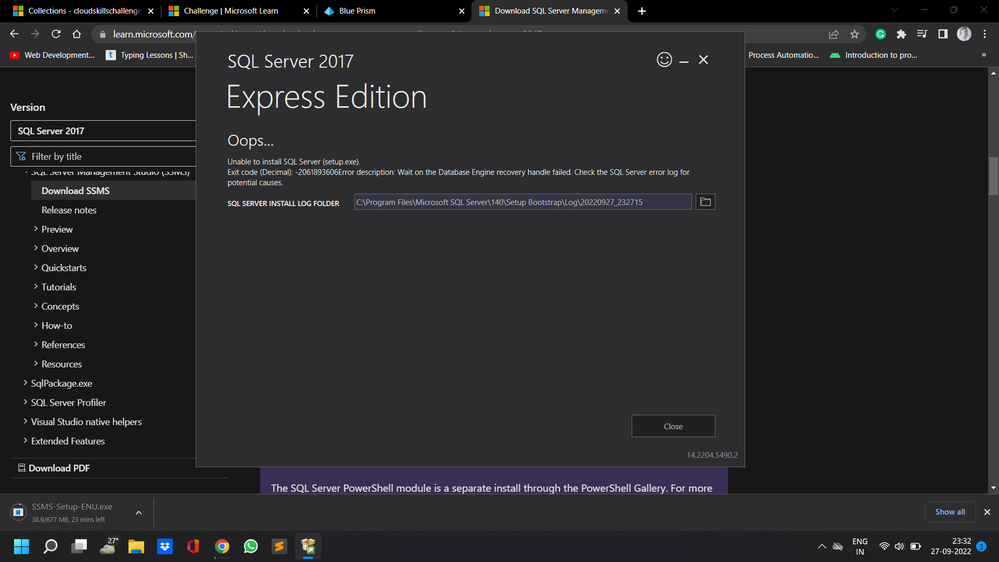Select Download SQL Server Management tab
Screen dimensions: 999x562
(x=550, y=11)
